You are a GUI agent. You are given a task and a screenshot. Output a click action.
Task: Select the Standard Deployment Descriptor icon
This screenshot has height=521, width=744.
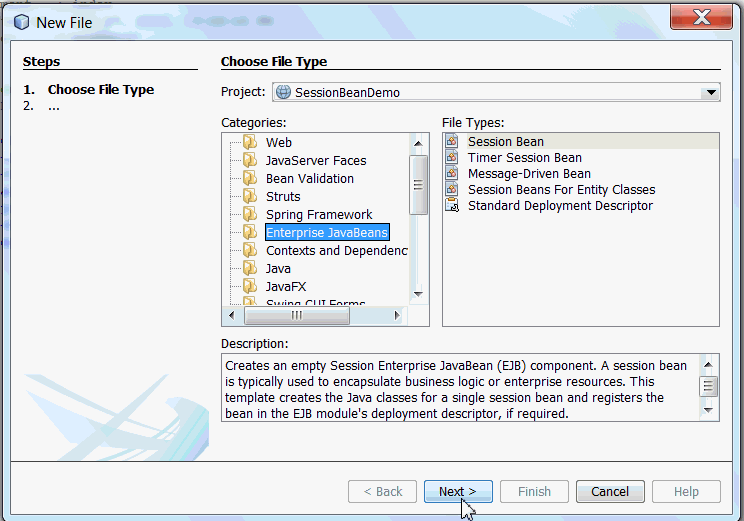tap(452, 205)
